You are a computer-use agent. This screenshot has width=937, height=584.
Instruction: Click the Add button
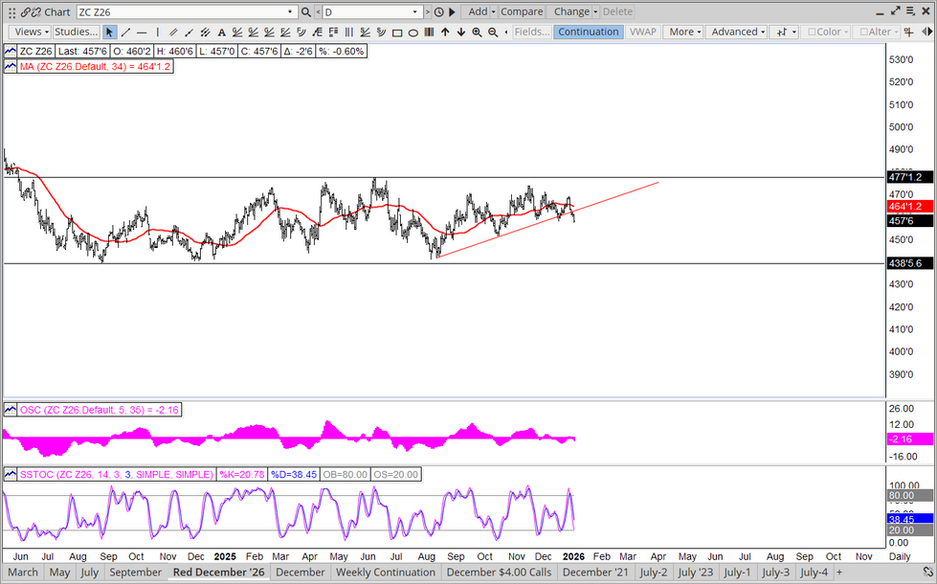point(477,12)
